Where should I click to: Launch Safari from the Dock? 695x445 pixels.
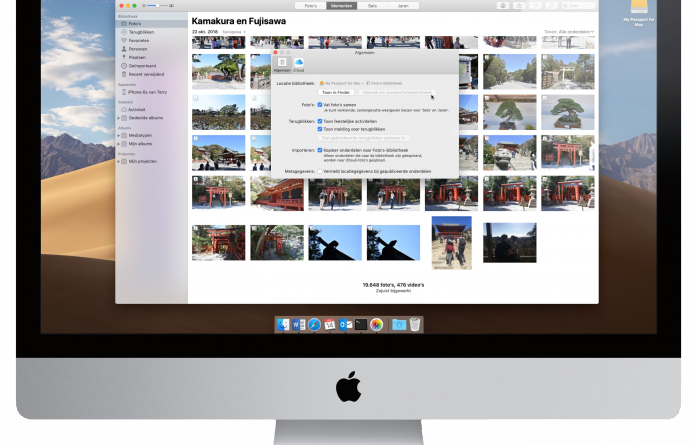[x=314, y=325]
